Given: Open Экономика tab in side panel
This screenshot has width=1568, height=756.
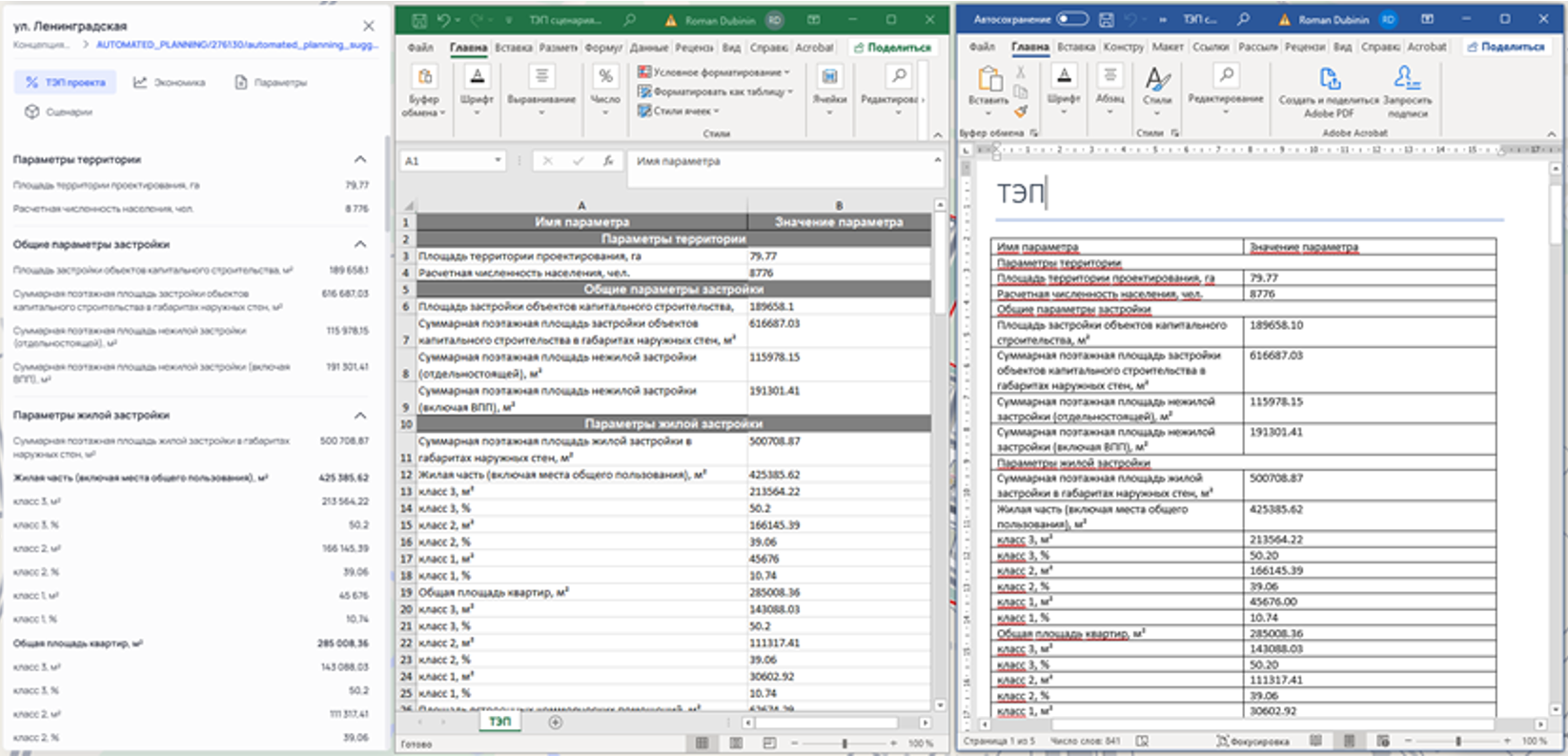Looking at the screenshot, I should (170, 82).
